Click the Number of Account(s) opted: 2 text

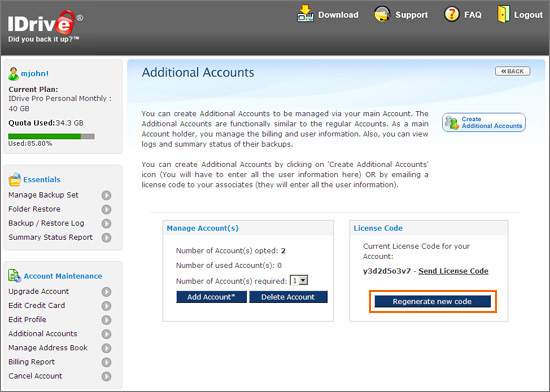(230, 251)
